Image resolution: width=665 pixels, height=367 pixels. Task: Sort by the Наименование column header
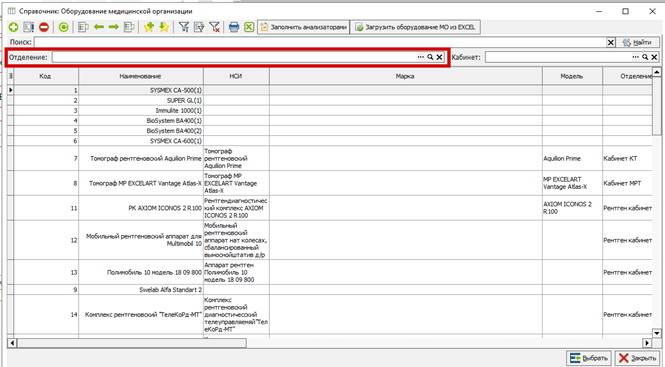coord(141,76)
